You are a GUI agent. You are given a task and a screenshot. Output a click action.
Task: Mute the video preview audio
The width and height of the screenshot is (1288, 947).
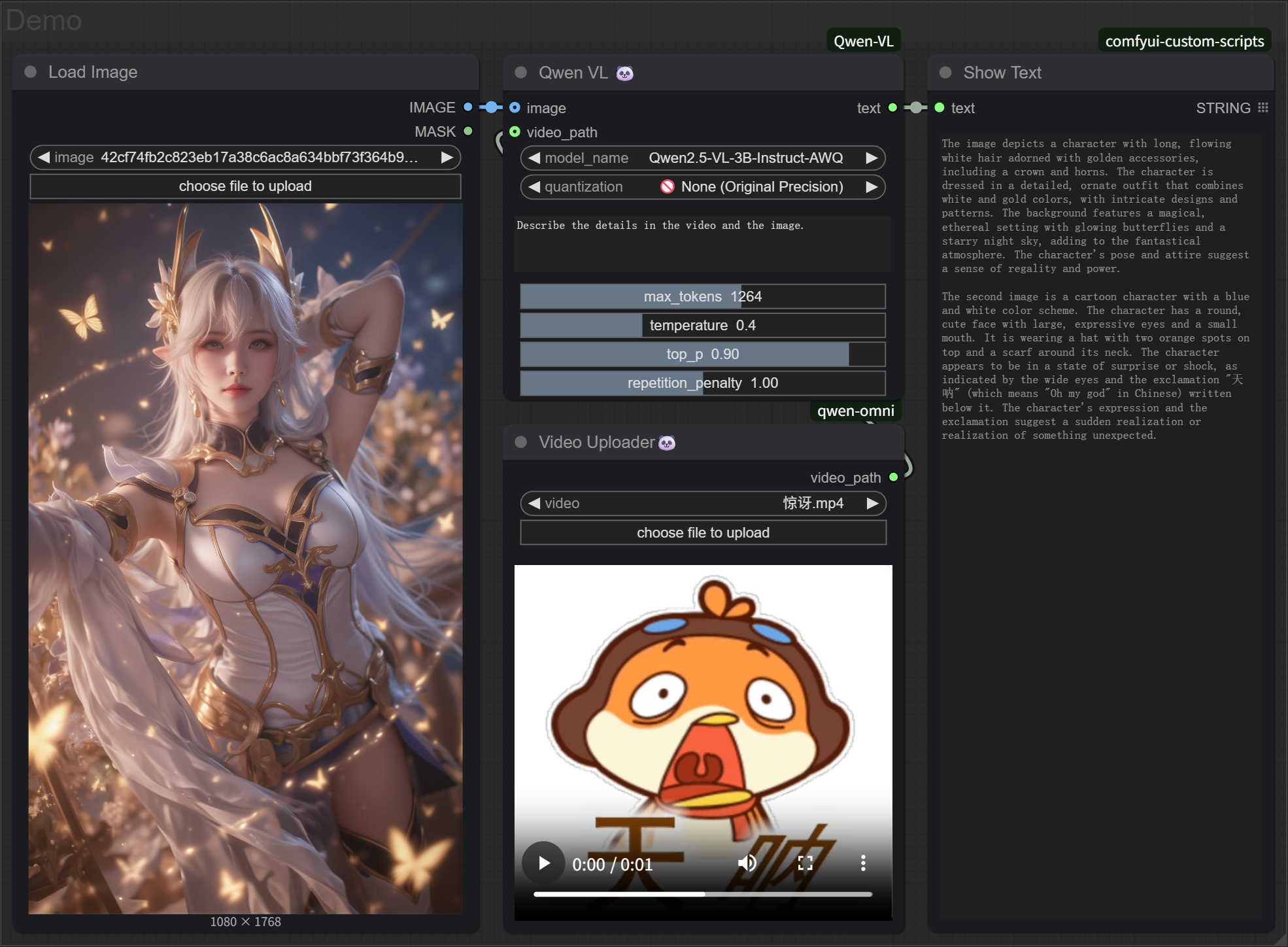(747, 863)
